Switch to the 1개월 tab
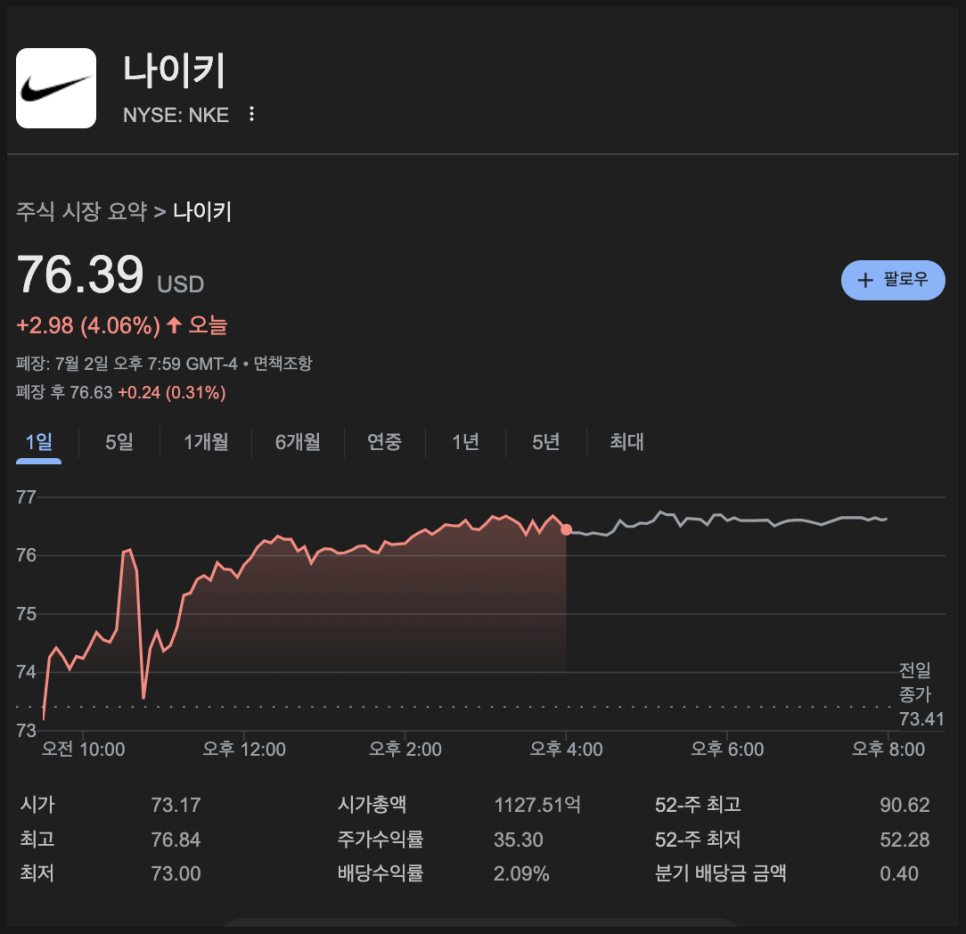 206,442
